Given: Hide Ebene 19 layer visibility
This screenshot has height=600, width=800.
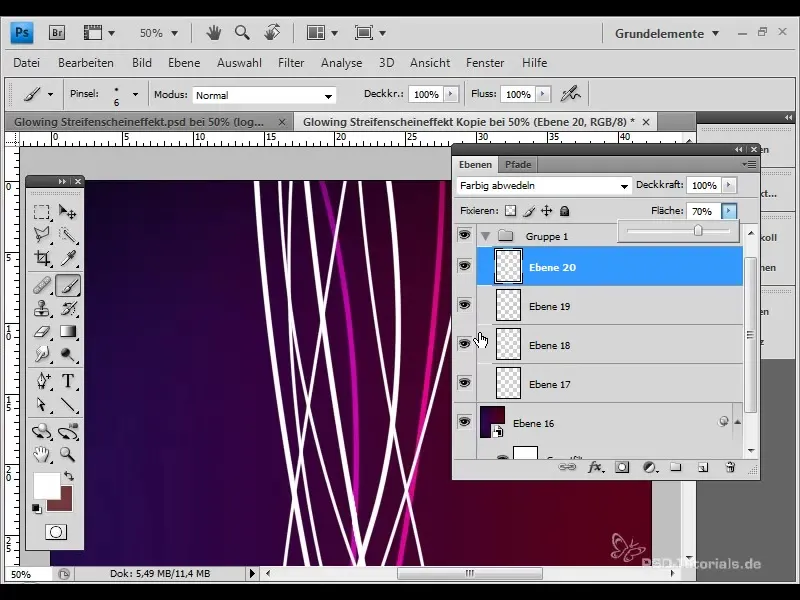Looking at the screenshot, I should (464, 305).
